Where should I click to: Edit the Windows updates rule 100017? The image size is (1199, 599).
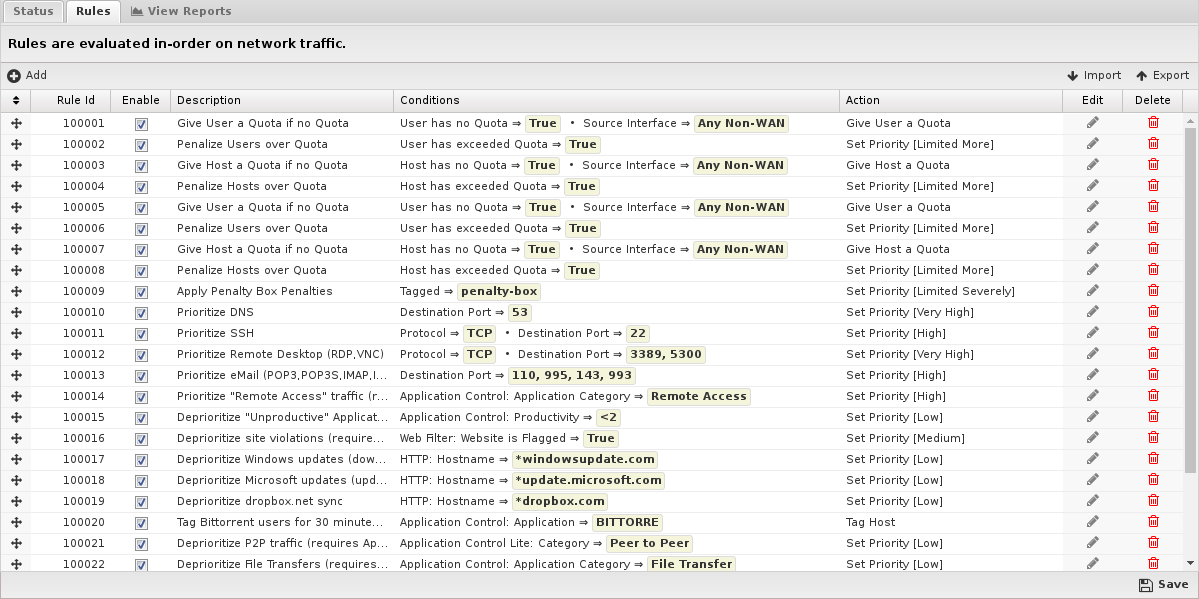tap(1093, 459)
